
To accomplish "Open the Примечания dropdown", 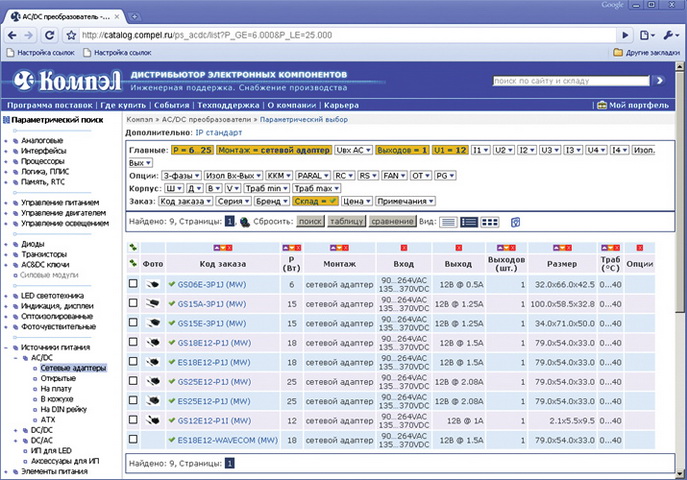I will pos(405,201).
